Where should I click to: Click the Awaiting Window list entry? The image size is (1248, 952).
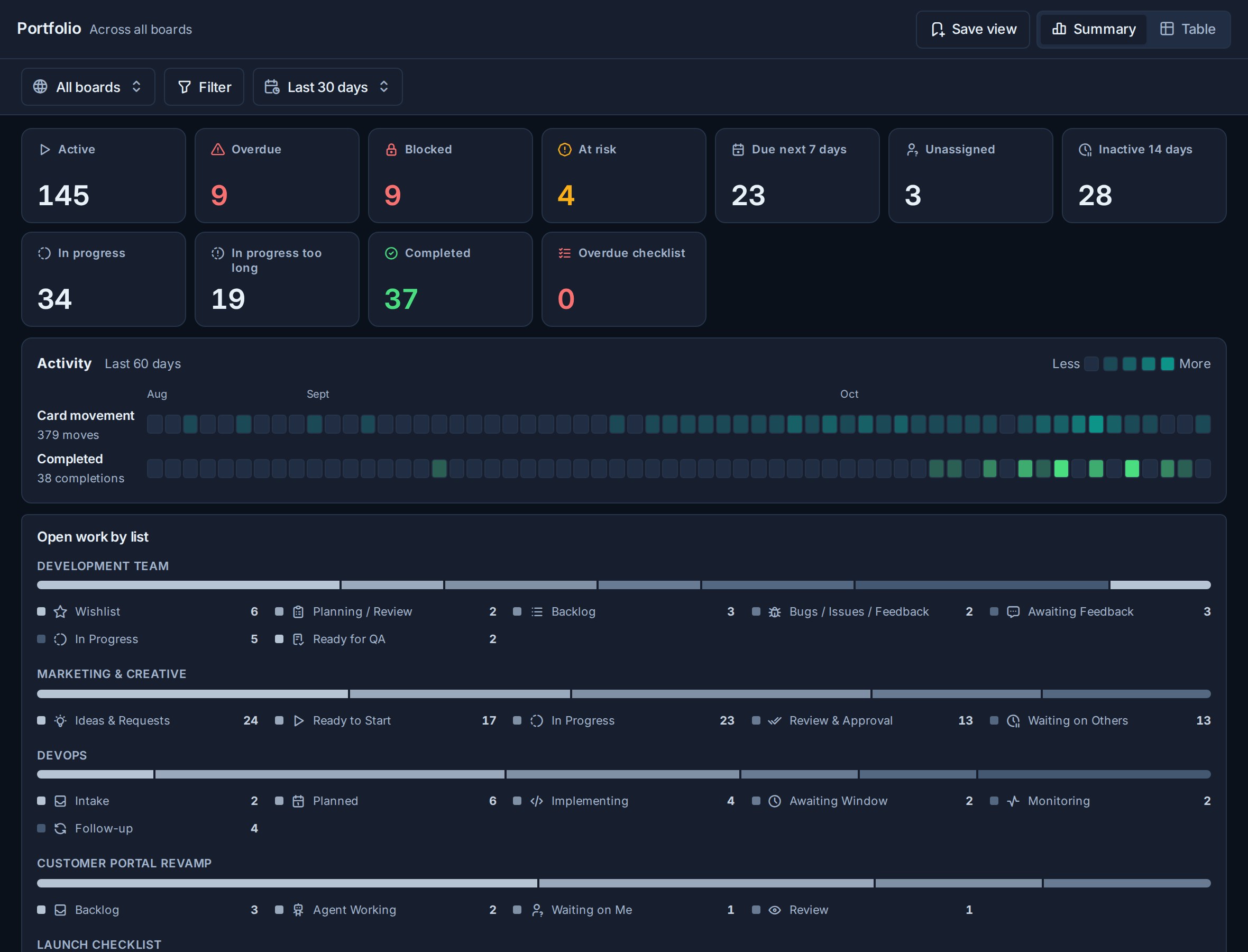coord(862,801)
